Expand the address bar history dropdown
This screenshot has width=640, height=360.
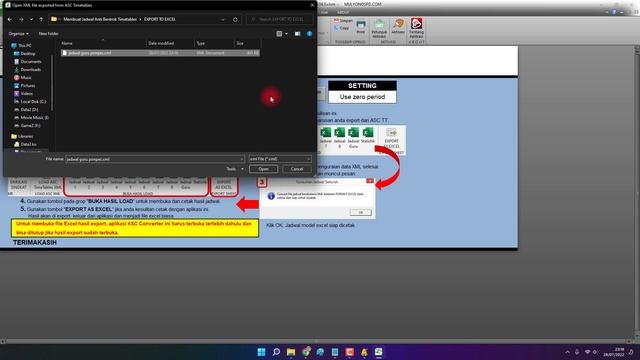tap(223, 19)
